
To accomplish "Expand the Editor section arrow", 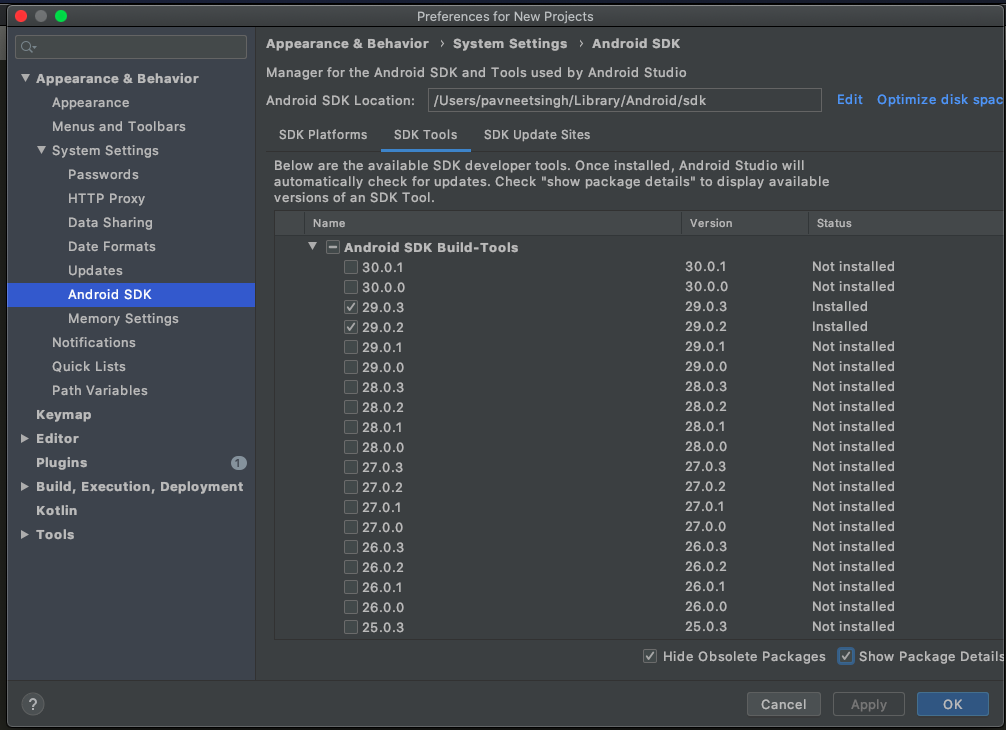I will click(x=24, y=439).
